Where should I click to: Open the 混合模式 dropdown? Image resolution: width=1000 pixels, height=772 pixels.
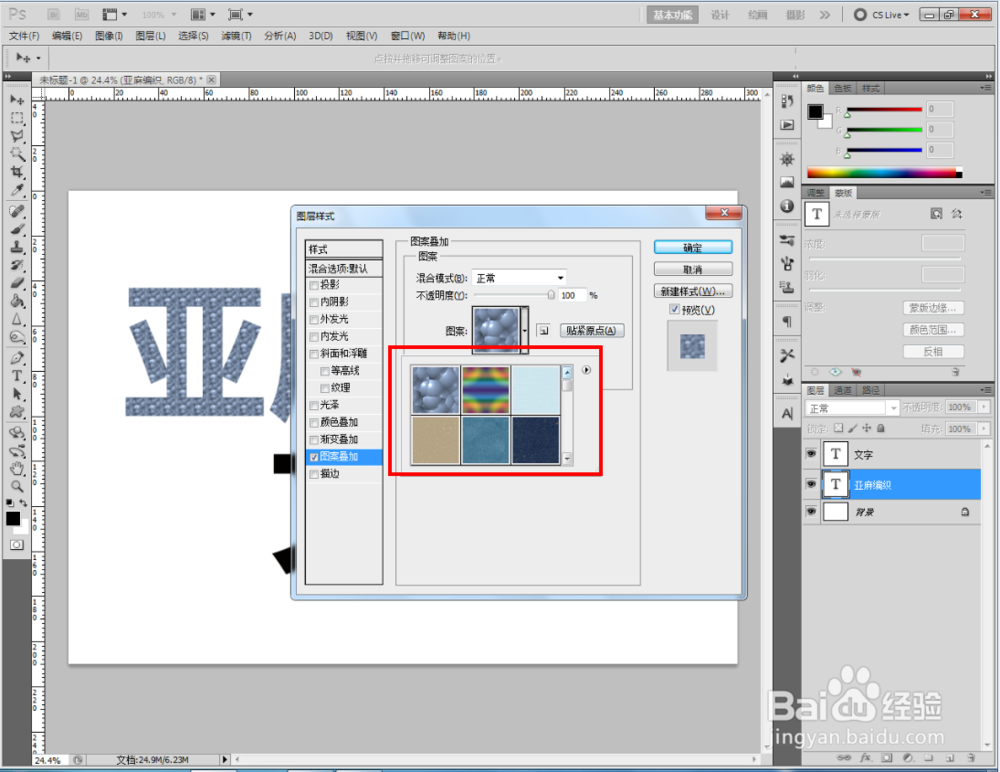[519, 278]
